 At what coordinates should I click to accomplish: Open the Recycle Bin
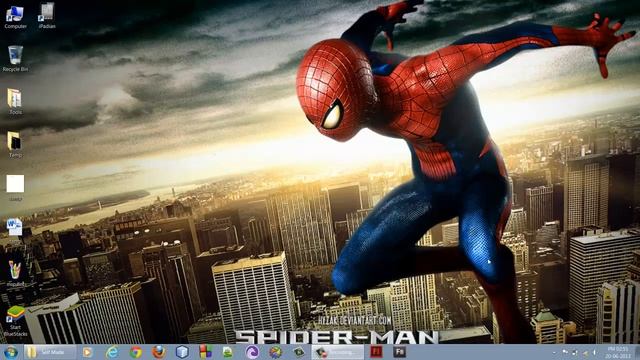(x=15, y=59)
